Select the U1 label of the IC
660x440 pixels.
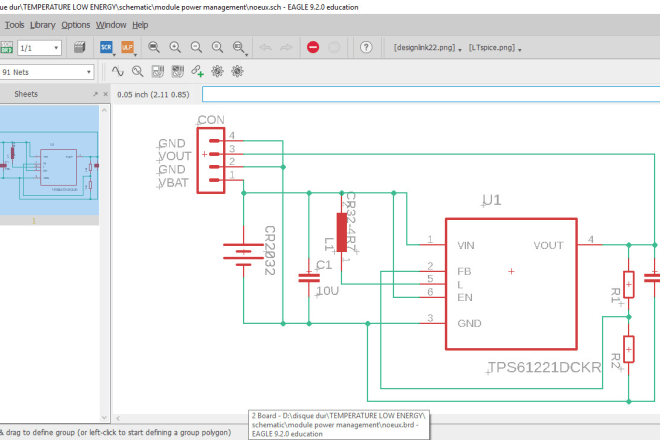click(491, 200)
